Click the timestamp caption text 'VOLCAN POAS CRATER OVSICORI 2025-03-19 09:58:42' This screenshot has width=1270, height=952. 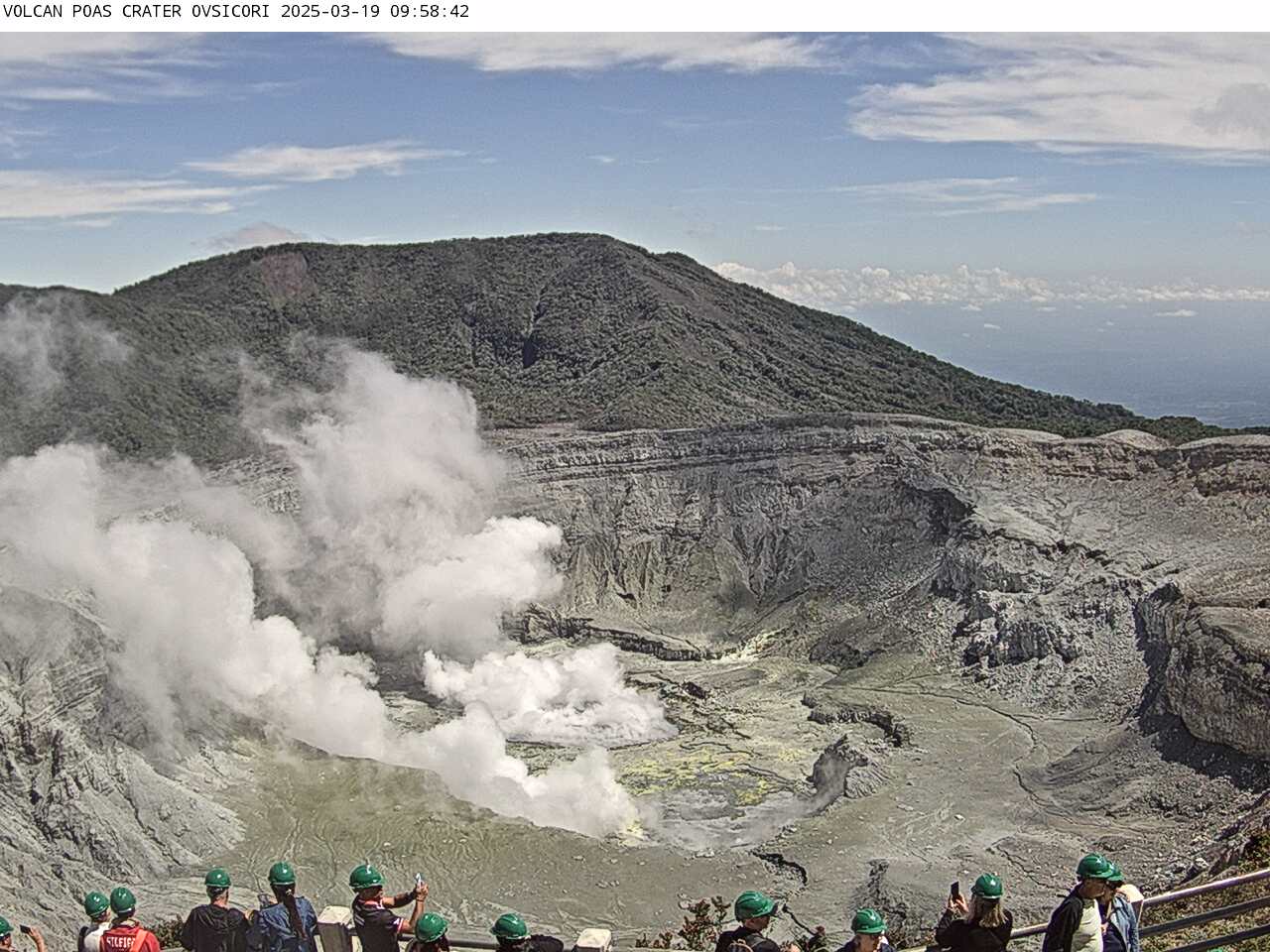(x=236, y=12)
